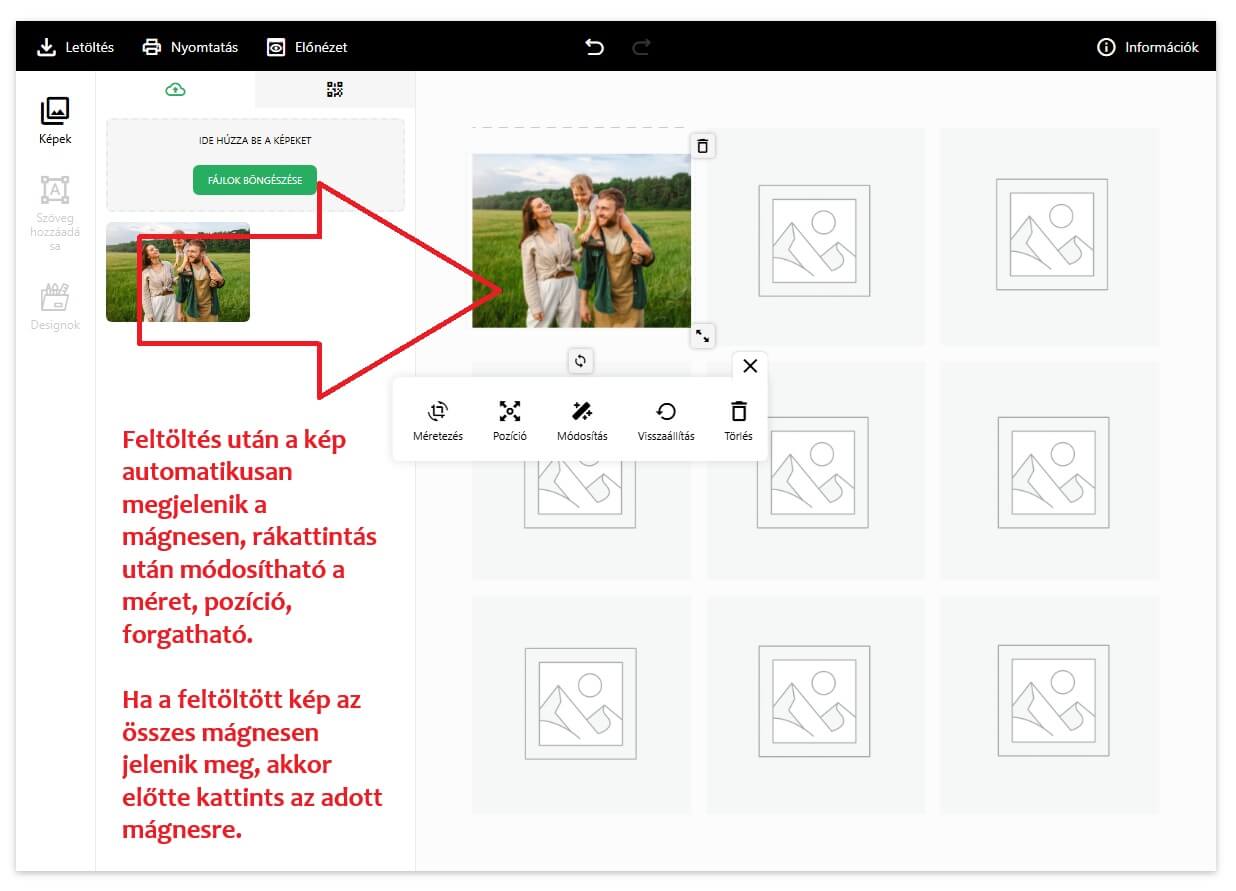
Task: Switch to the cloud upload tab
Action: coord(176,90)
